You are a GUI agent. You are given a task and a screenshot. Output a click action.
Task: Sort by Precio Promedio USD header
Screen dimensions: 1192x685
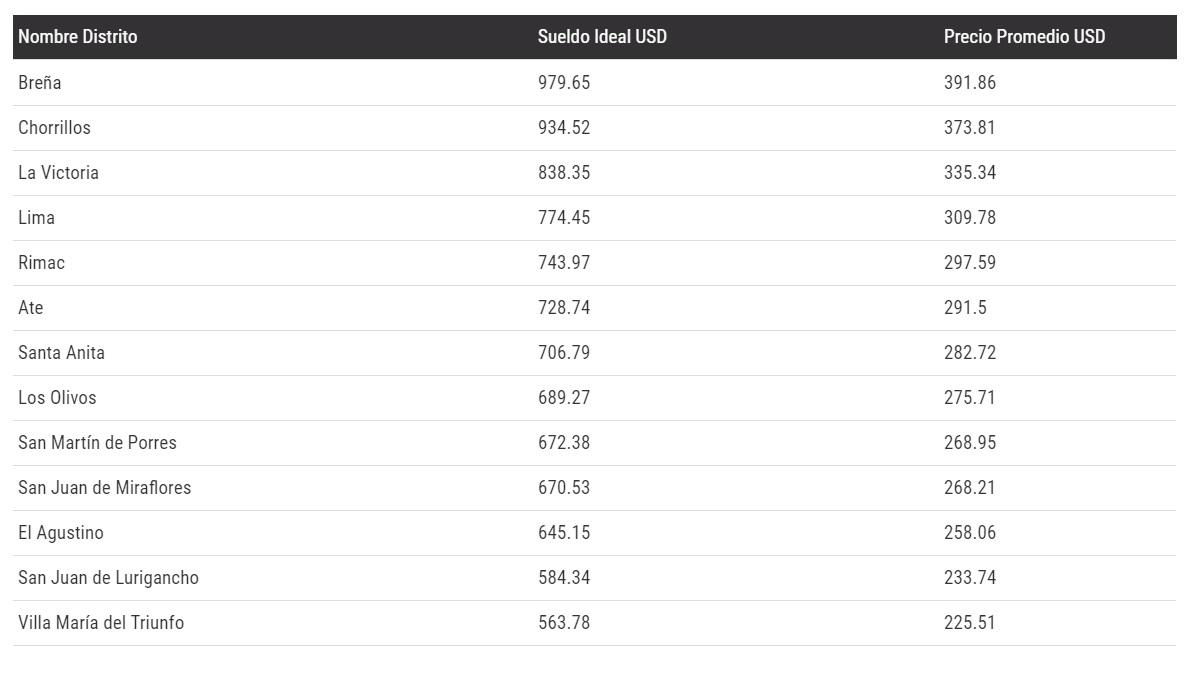(1024, 37)
